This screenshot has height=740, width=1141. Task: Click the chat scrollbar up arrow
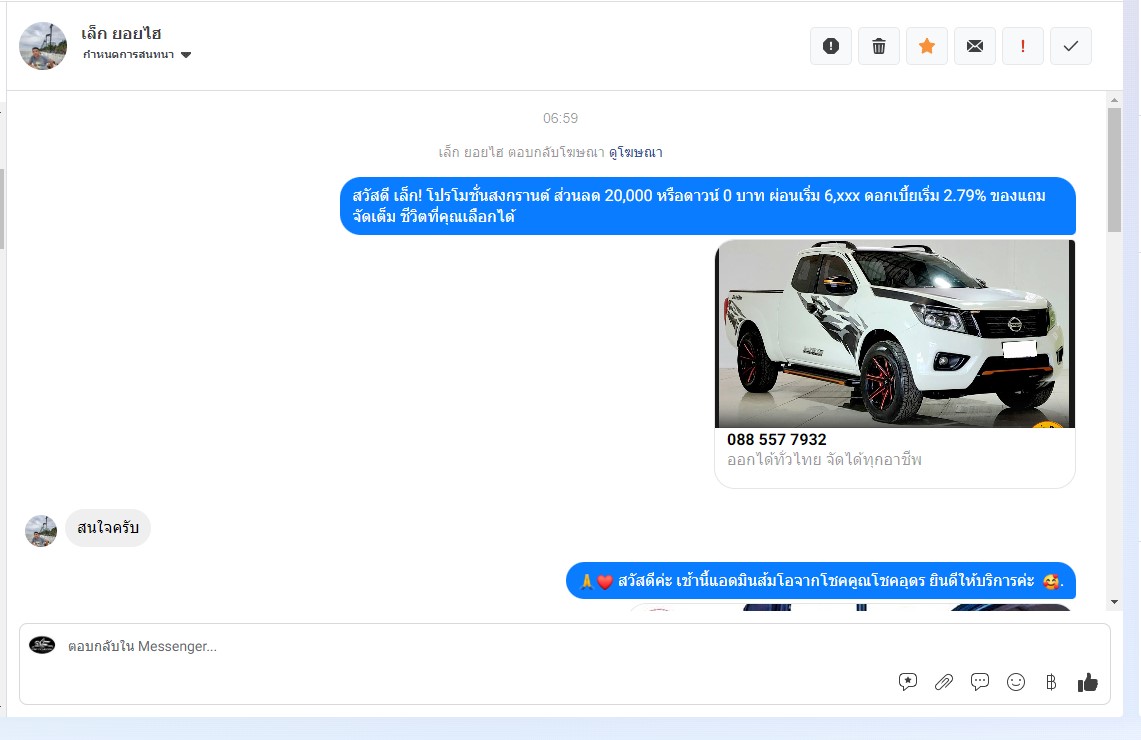click(x=1114, y=100)
